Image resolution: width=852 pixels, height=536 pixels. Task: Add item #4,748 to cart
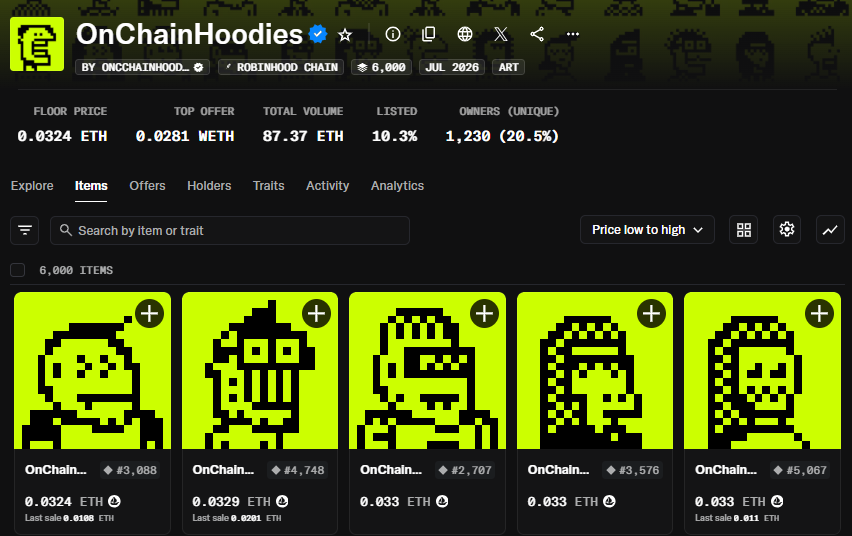click(x=316, y=313)
